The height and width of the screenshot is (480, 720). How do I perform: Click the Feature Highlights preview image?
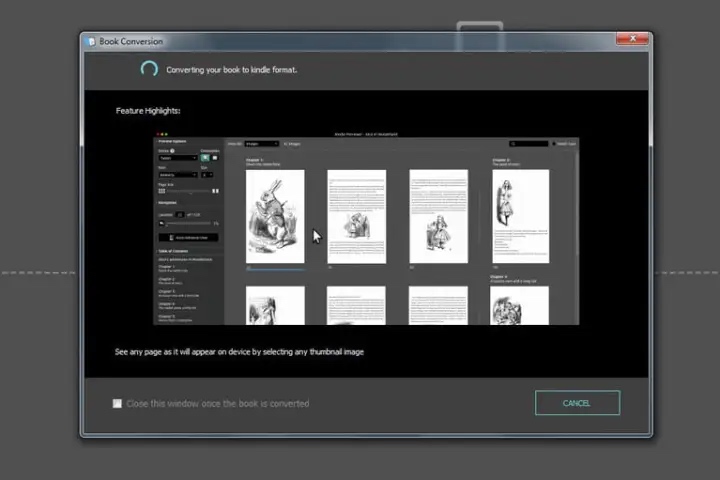(x=366, y=228)
